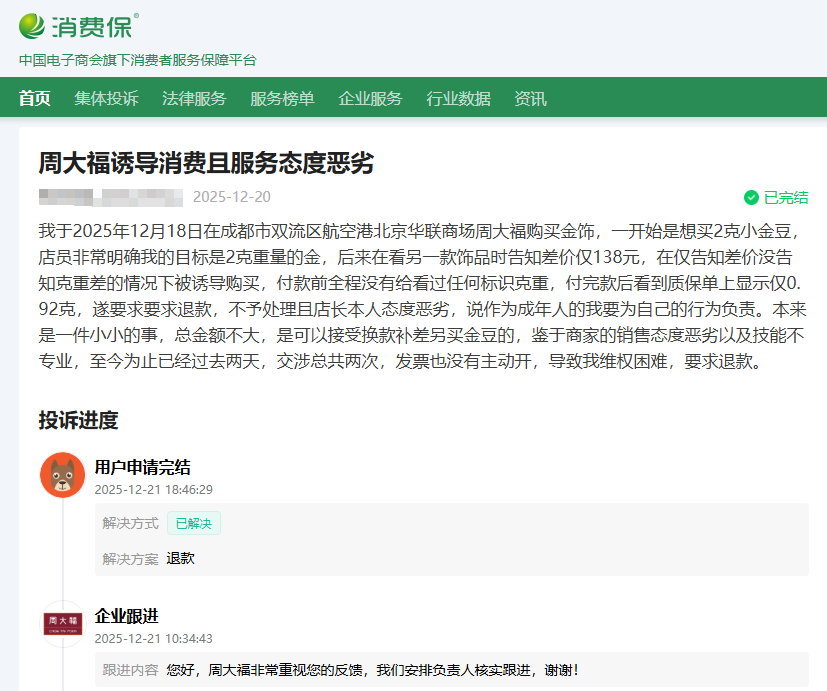Viewport: 827px width, 691px height.
Task: Click the 退款 resolution text
Action: 181,558
